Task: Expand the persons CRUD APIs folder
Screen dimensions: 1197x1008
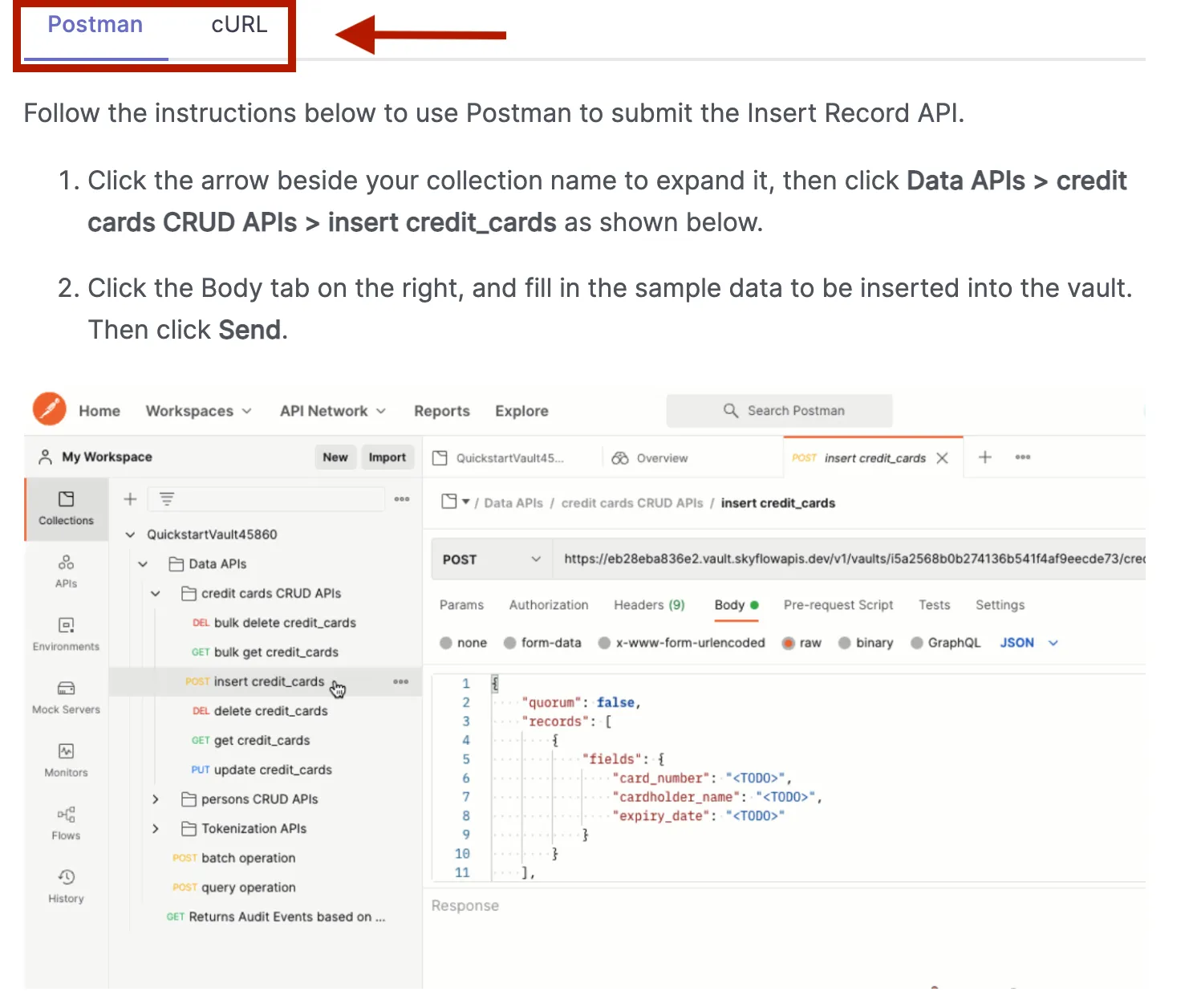Action: tap(156, 799)
